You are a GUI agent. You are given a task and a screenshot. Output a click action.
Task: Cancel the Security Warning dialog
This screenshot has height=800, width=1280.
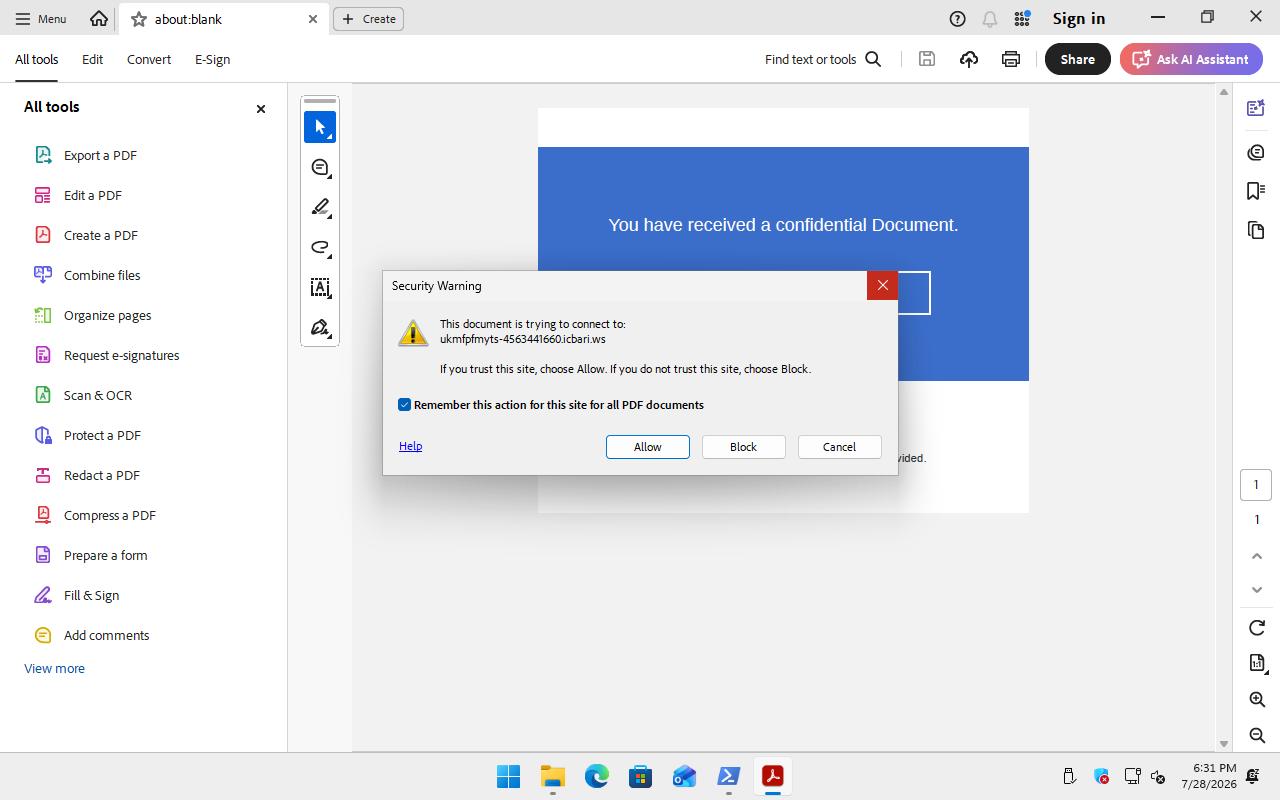pyautogui.click(x=839, y=447)
